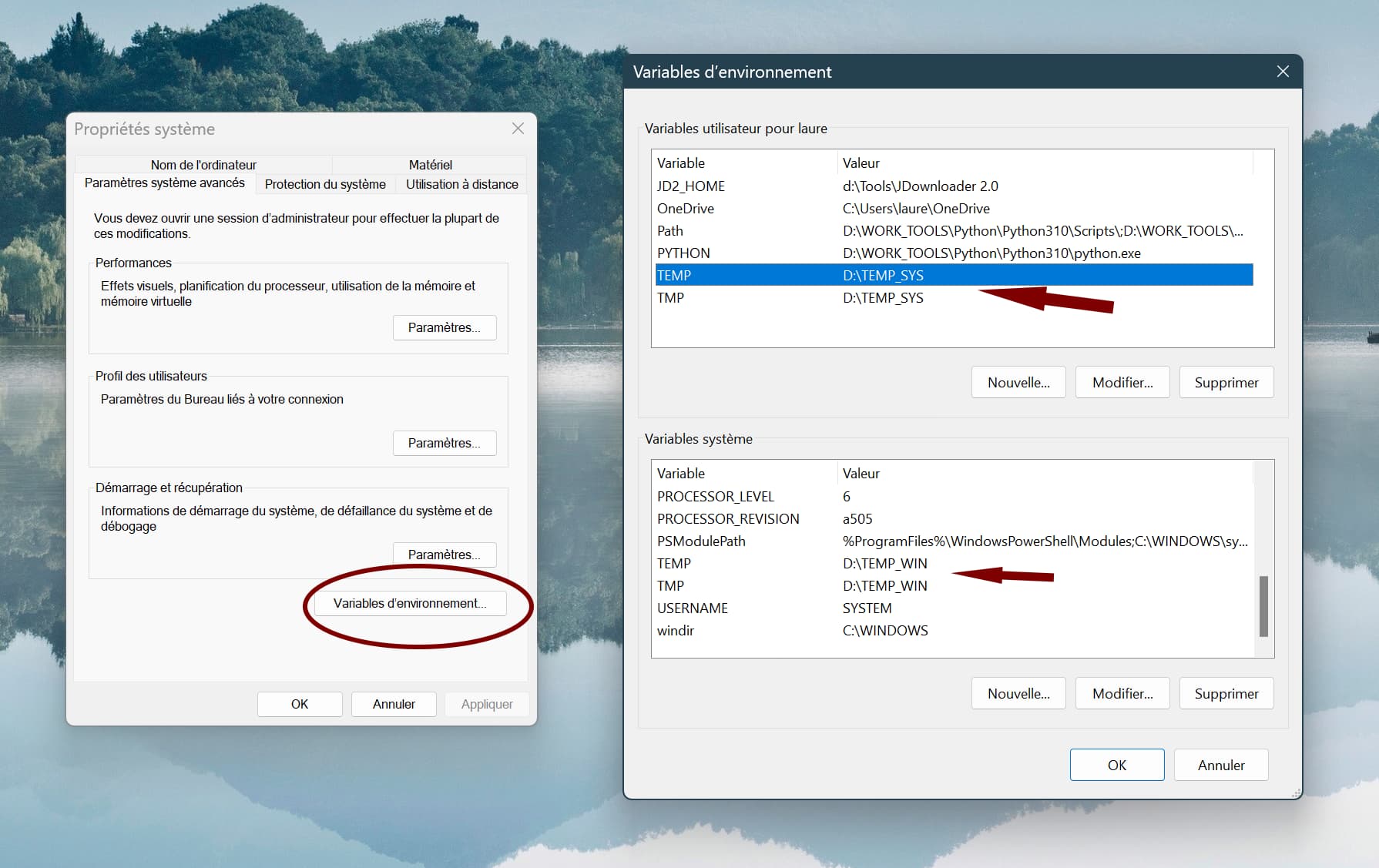
Task: Close the Propriétés système window
Action: tap(518, 129)
